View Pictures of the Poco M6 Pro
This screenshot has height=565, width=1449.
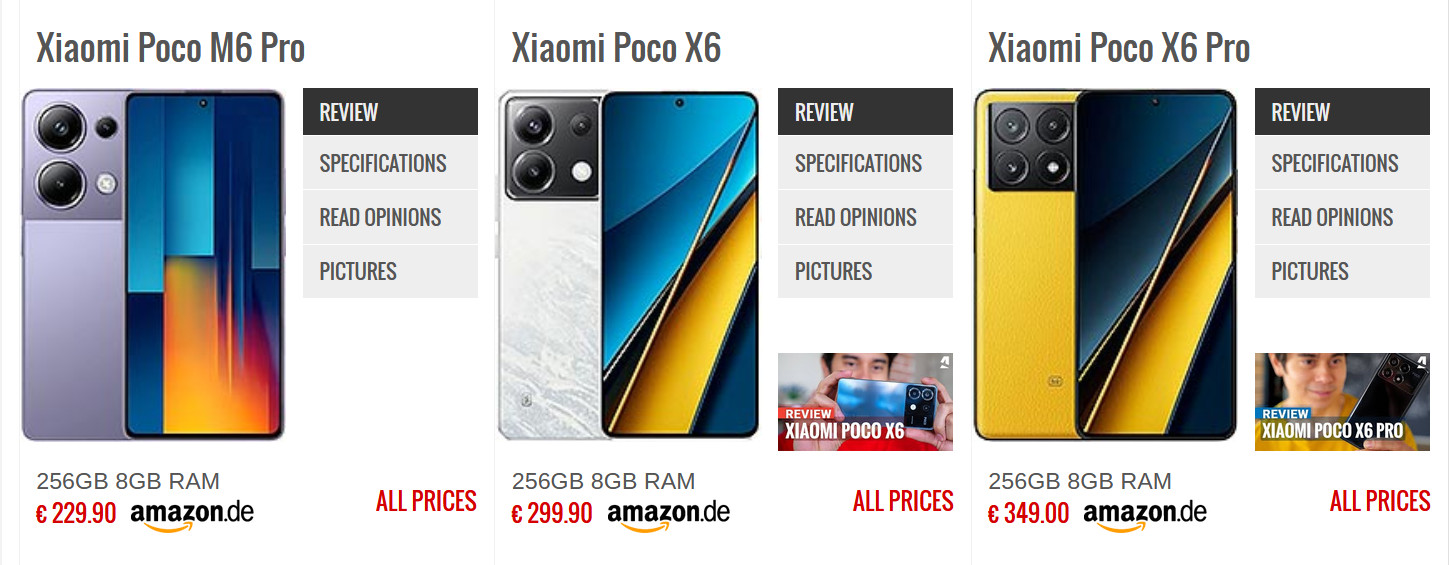click(390, 271)
